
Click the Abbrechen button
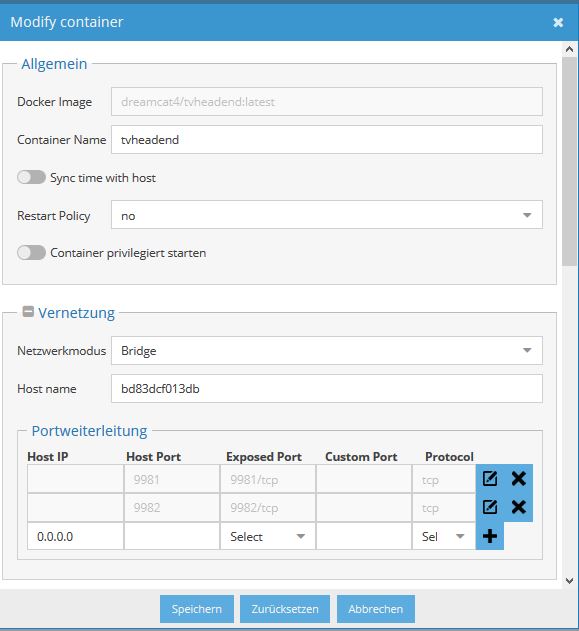[376, 609]
